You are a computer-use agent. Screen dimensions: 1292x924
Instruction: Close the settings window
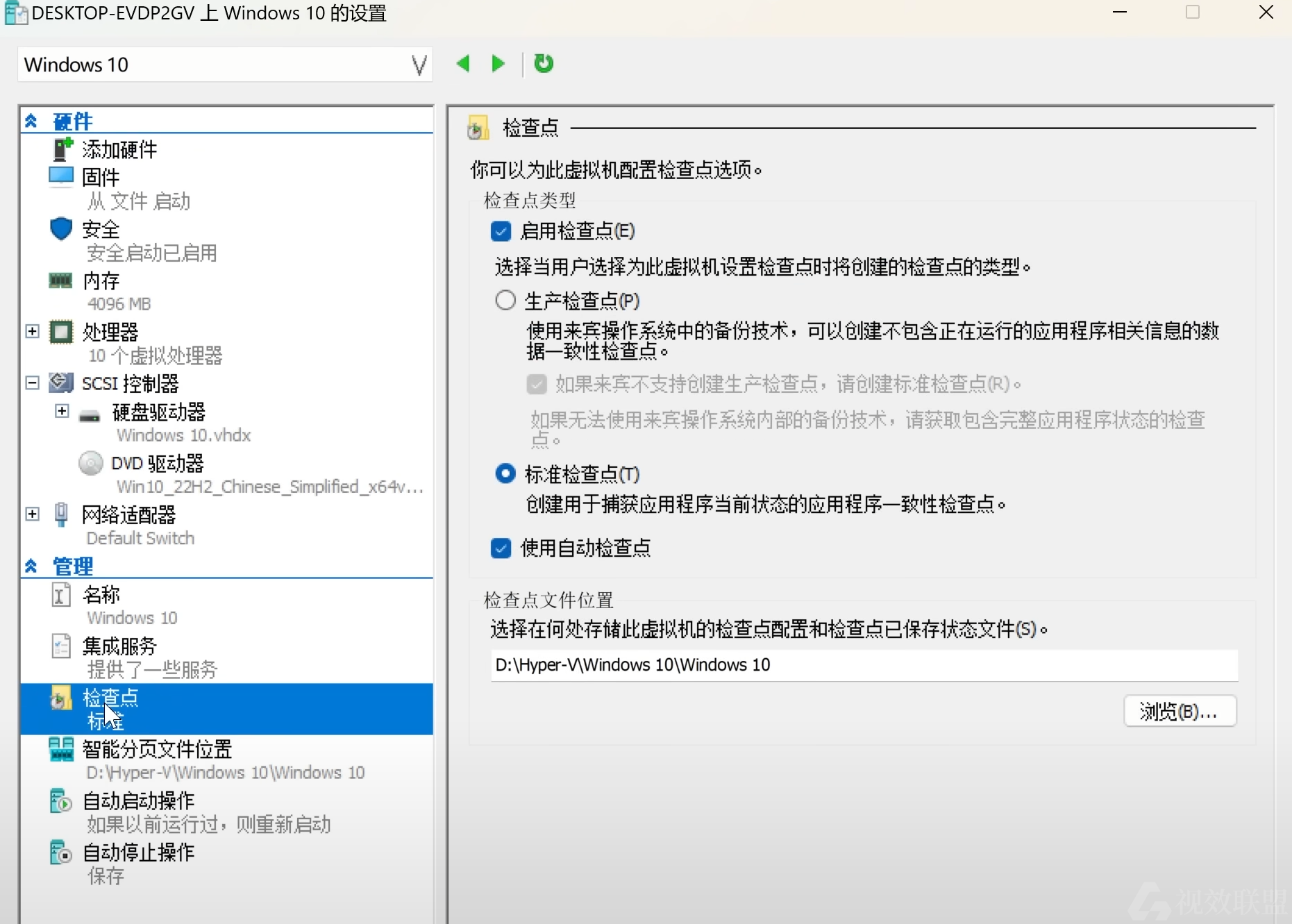click(x=1266, y=12)
